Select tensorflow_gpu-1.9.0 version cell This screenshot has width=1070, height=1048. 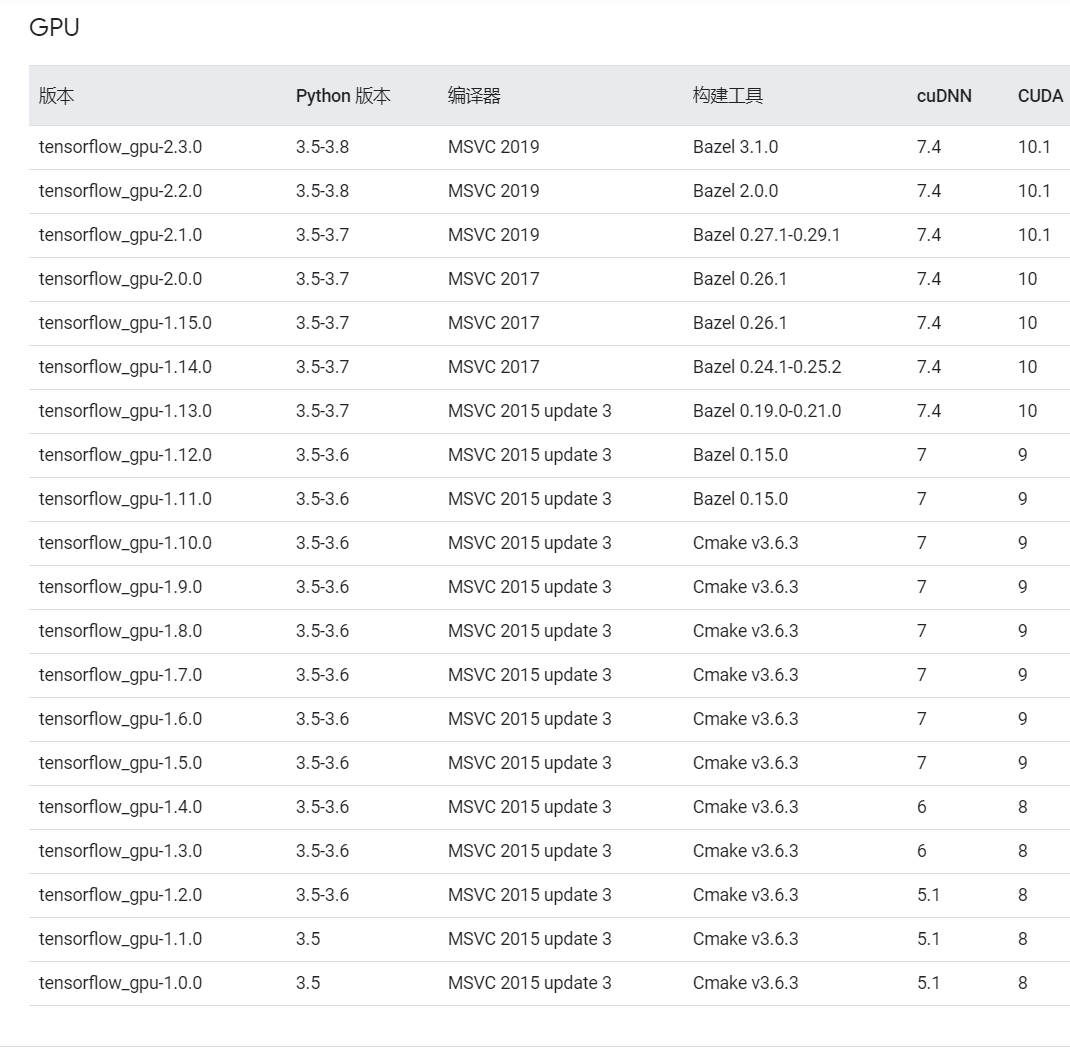[120, 587]
